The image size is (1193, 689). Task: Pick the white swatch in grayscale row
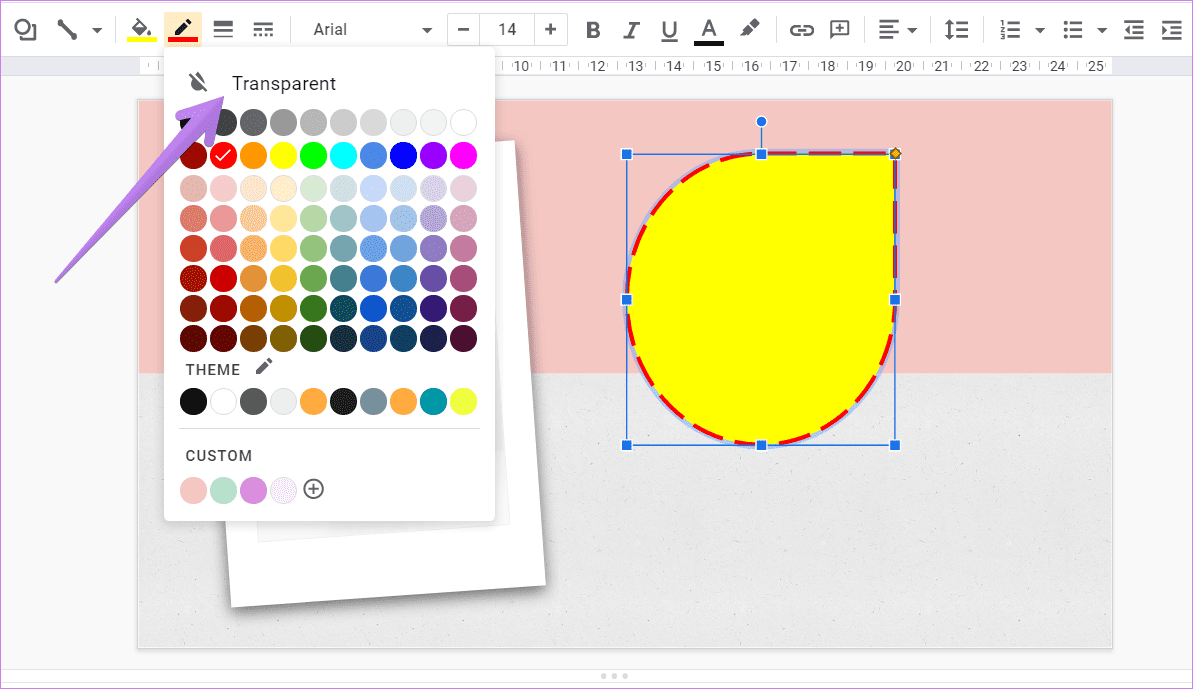[x=463, y=122]
